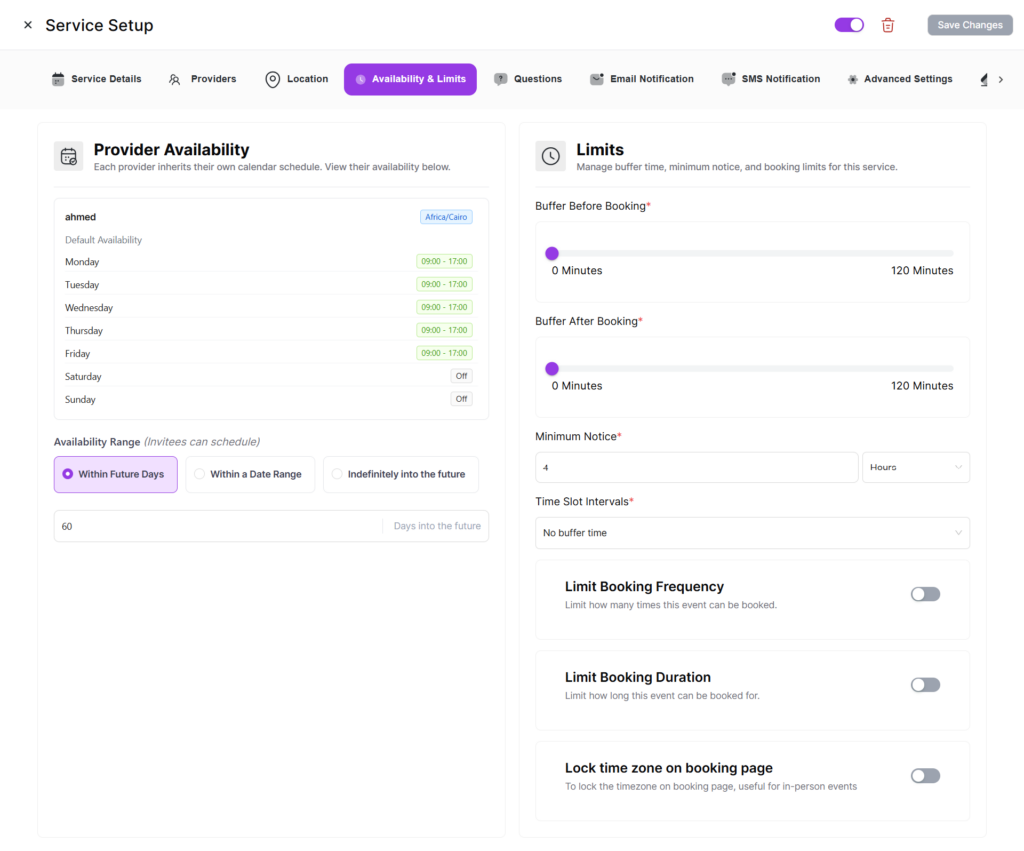The width and height of the screenshot is (1024, 851).
Task: Select the Within a Date Range option
Action: (x=250, y=474)
